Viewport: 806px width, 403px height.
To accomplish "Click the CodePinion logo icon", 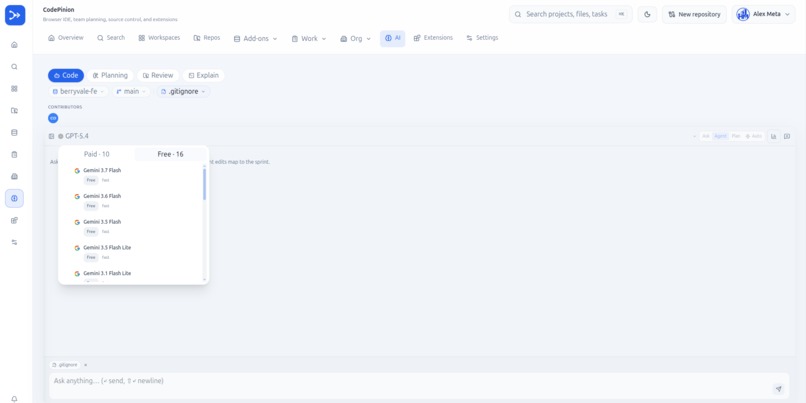I will (x=15, y=15).
